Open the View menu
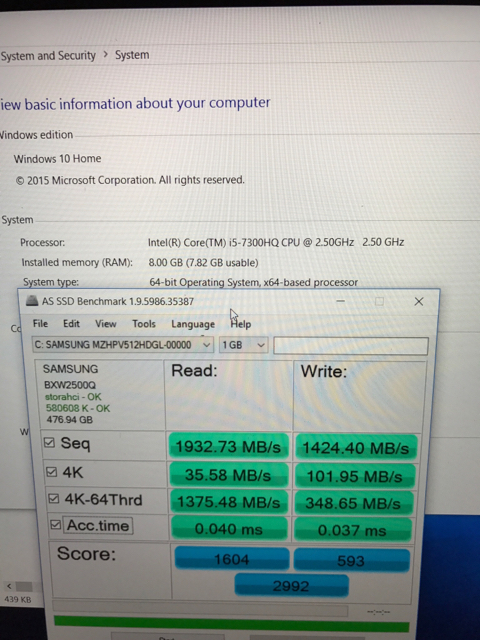 click(106, 324)
